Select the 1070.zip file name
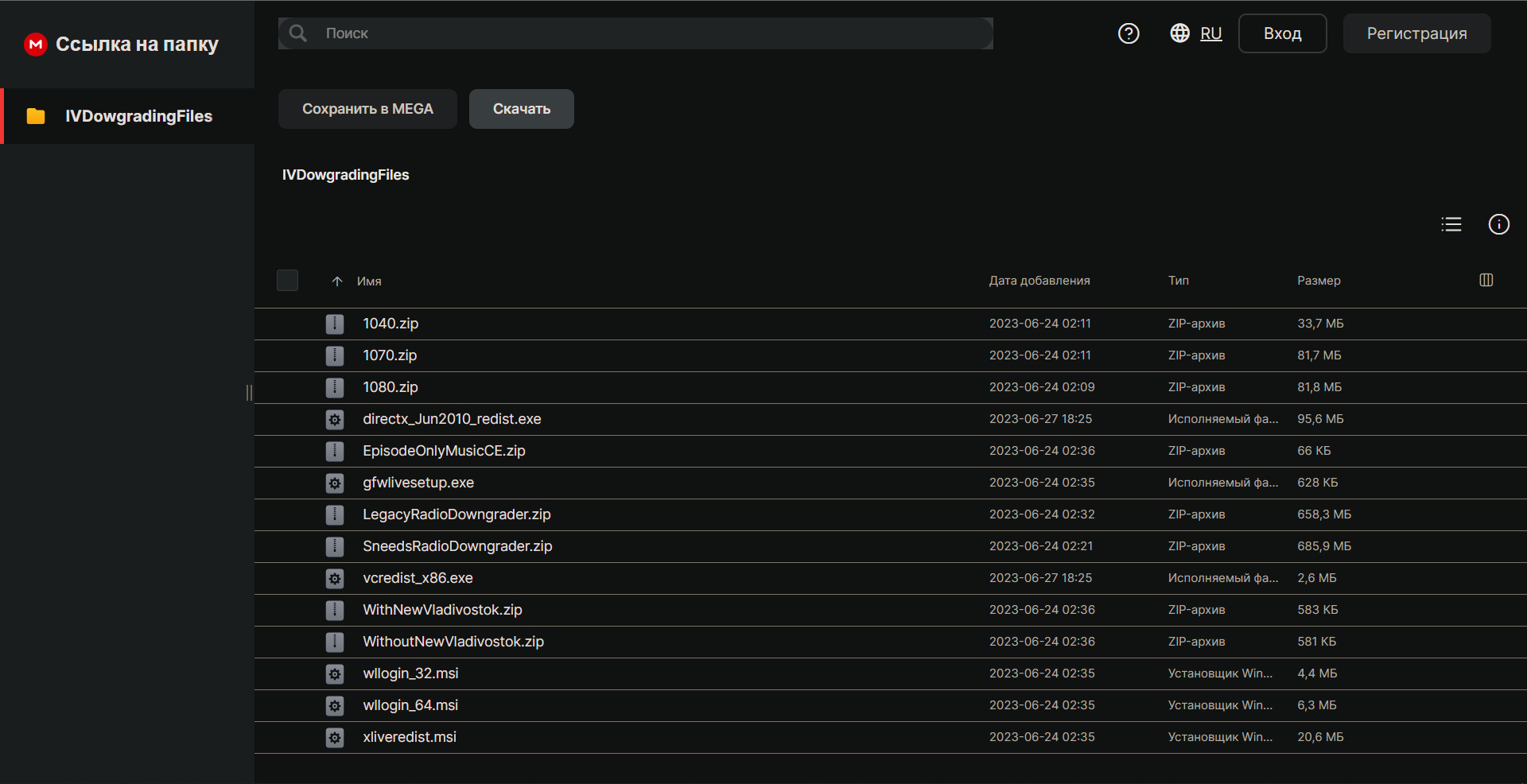1527x784 pixels. [390, 355]
